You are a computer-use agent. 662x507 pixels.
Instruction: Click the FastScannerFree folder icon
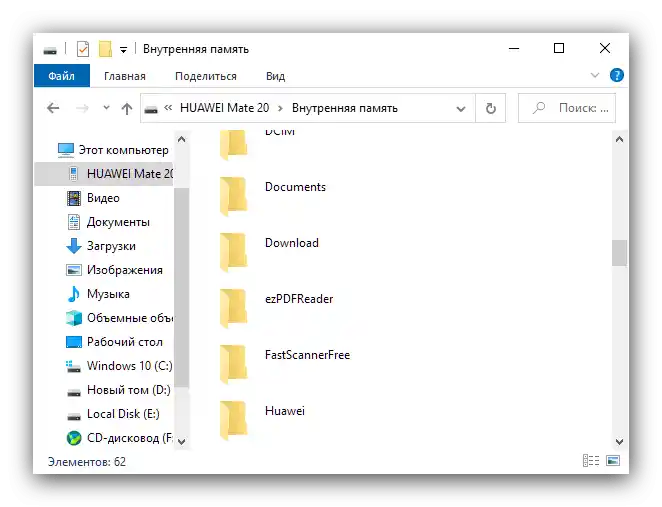[233, 365]
